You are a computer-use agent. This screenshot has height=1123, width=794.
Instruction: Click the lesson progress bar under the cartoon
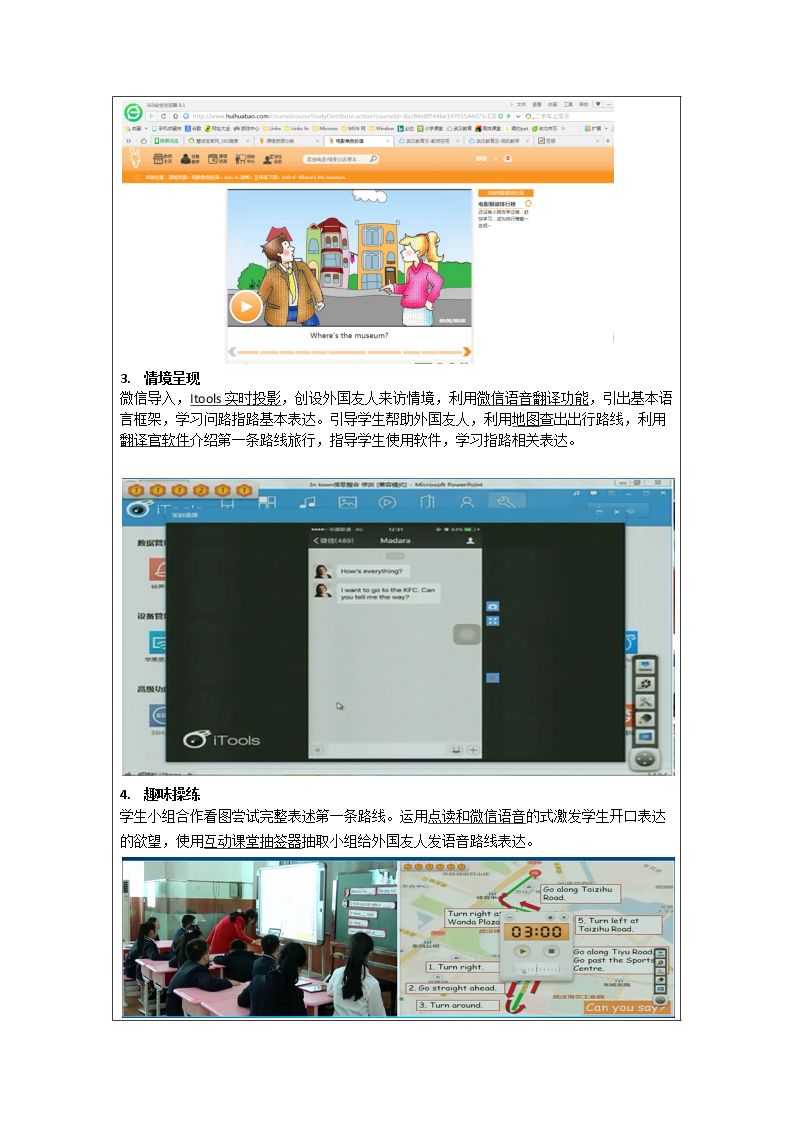[x=349, y=352]
